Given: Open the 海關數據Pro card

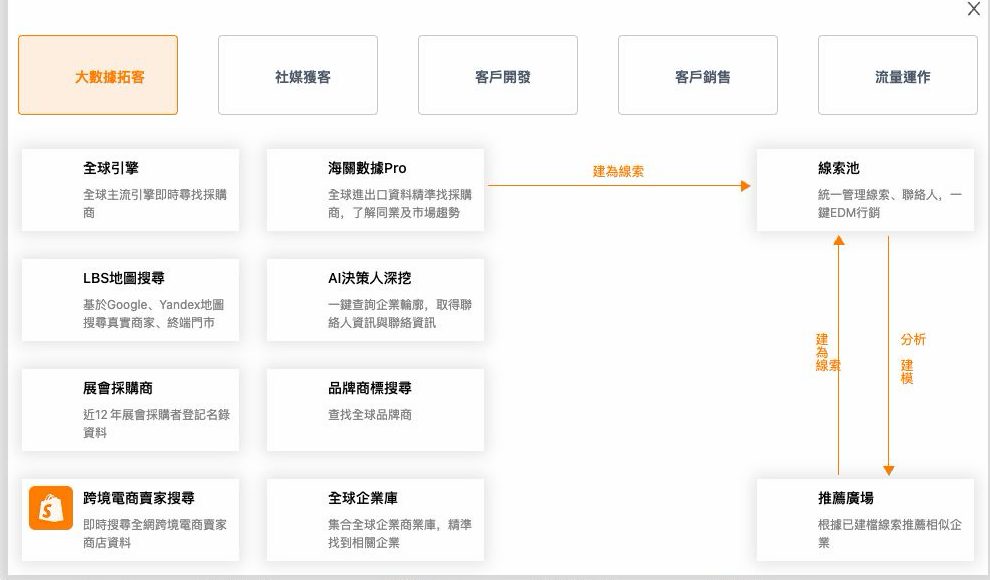Looking at the screenshot, I should (376, 190).
